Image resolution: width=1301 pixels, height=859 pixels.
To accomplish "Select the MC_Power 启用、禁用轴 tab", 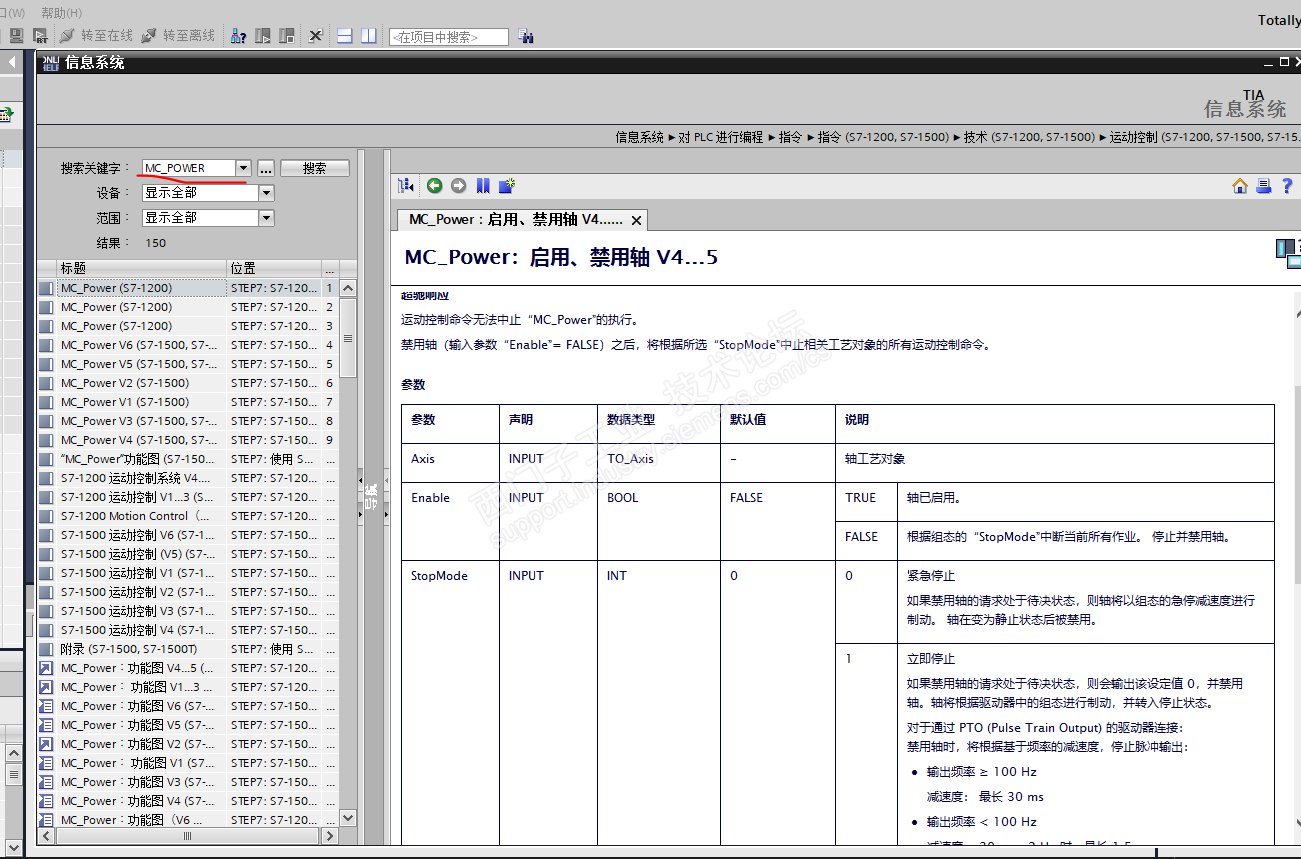I will coord(515,220).
